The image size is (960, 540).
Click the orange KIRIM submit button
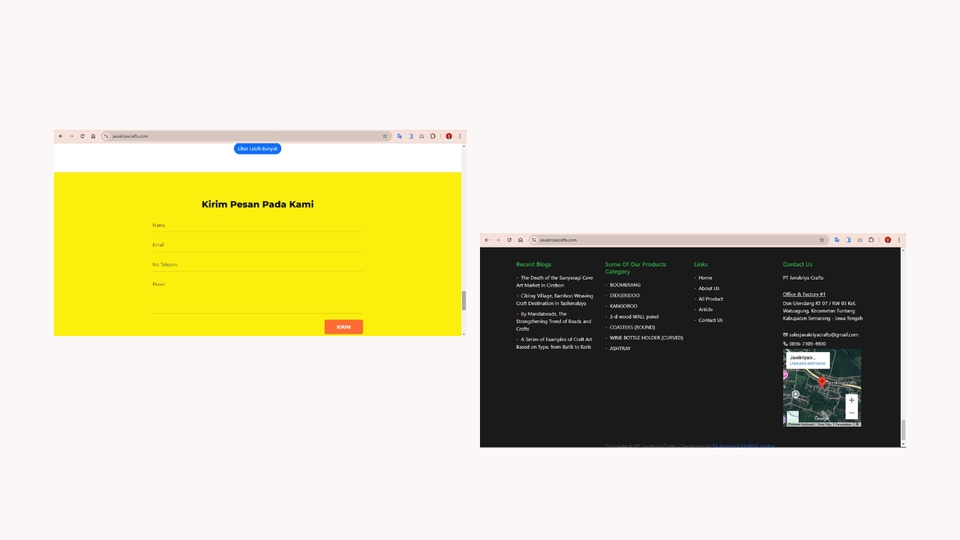(343, 327)
